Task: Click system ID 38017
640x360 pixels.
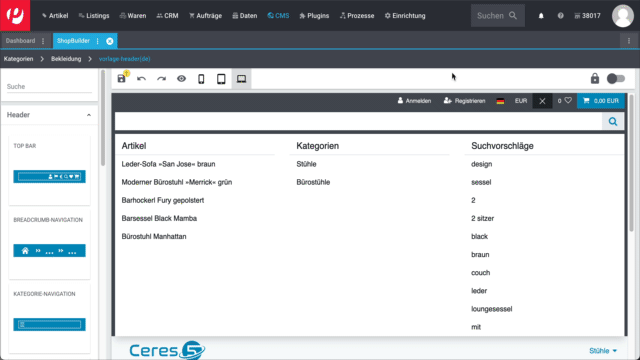Action: (x=587, y=16)
